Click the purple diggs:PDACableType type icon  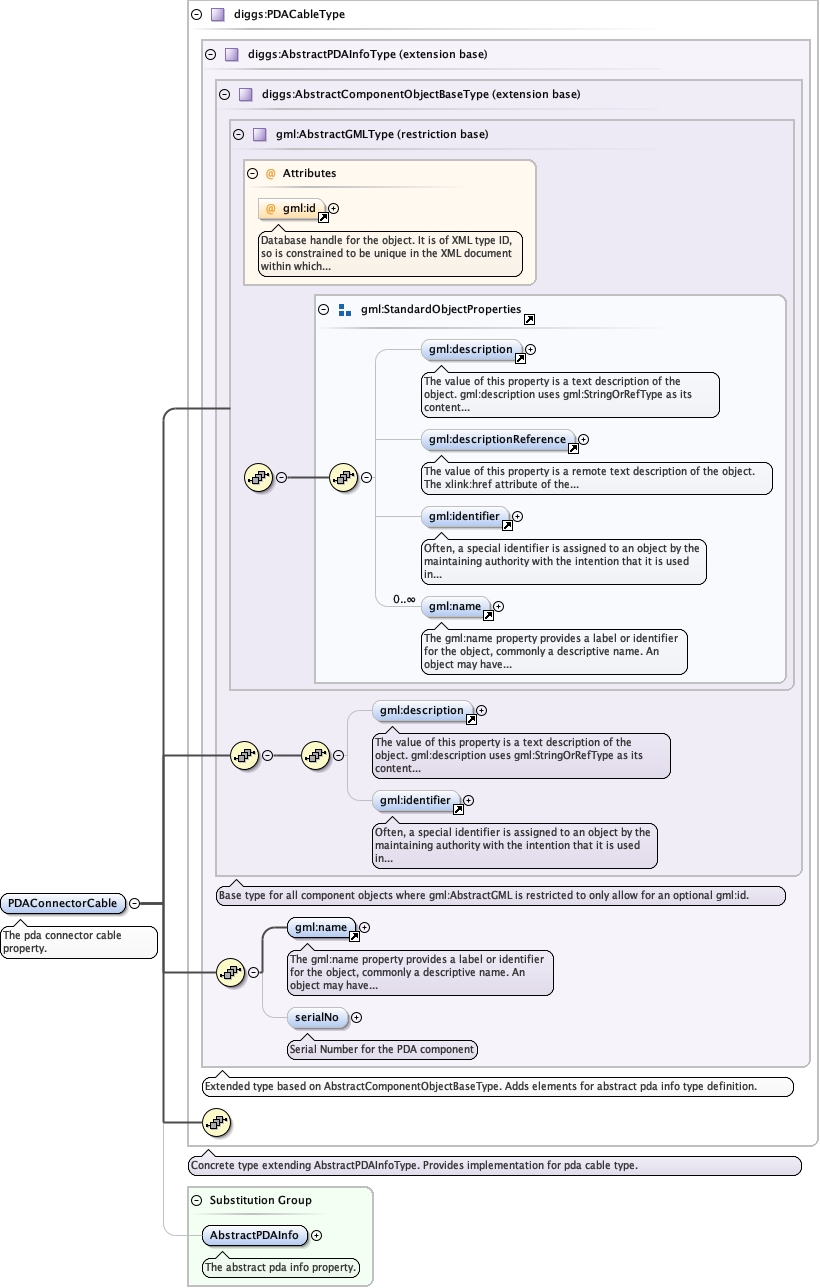(x=217, y=15)
